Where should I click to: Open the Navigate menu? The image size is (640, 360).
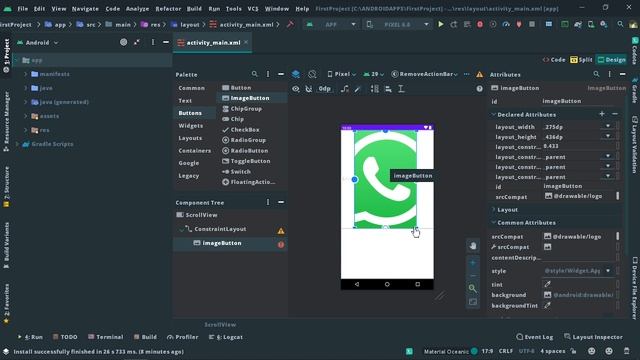click(x=85, y=9)
